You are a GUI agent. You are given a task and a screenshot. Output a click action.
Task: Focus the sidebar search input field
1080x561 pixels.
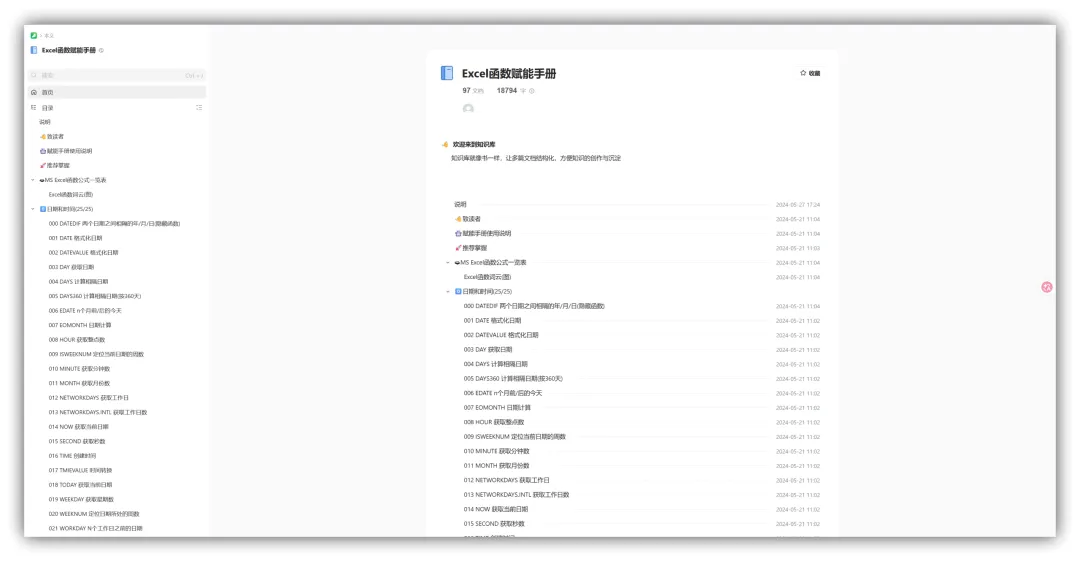coord(117,75)
